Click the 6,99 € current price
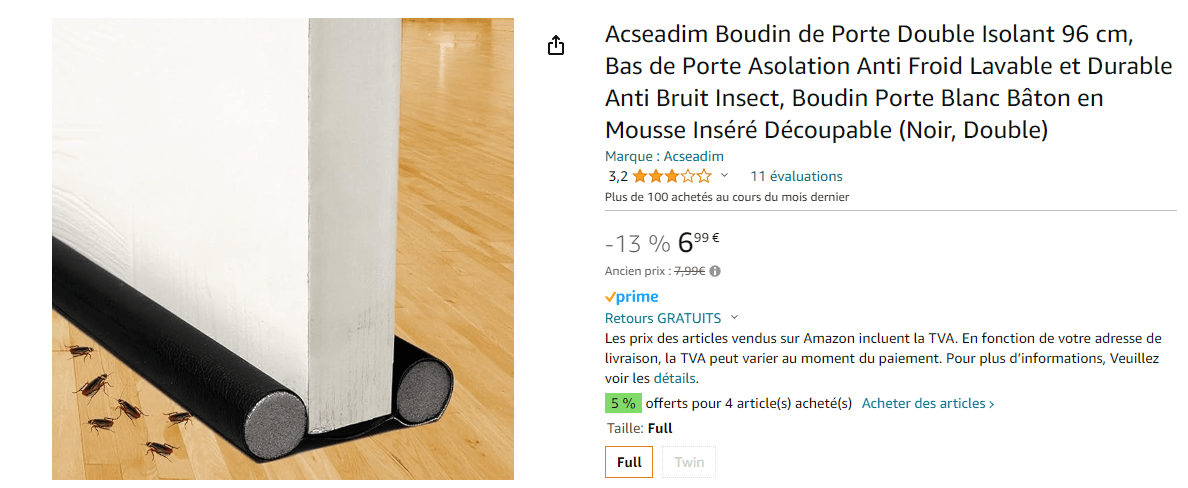Image resolution: width=1188 pixels, height=488 pixels. pyautogui.click(x=698, y=243)
